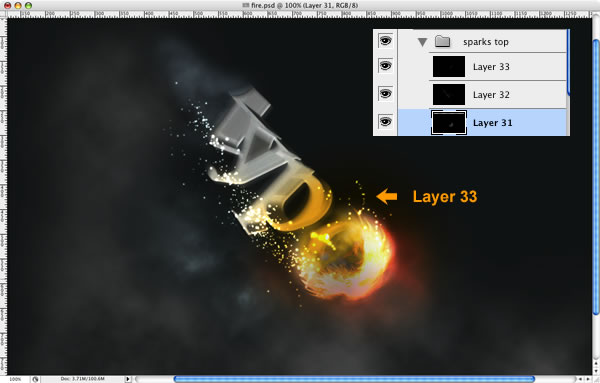Click the fire.psd document icon in title bar
The width and height of the screenshot is (600, 383).
[x=246, y=5]
